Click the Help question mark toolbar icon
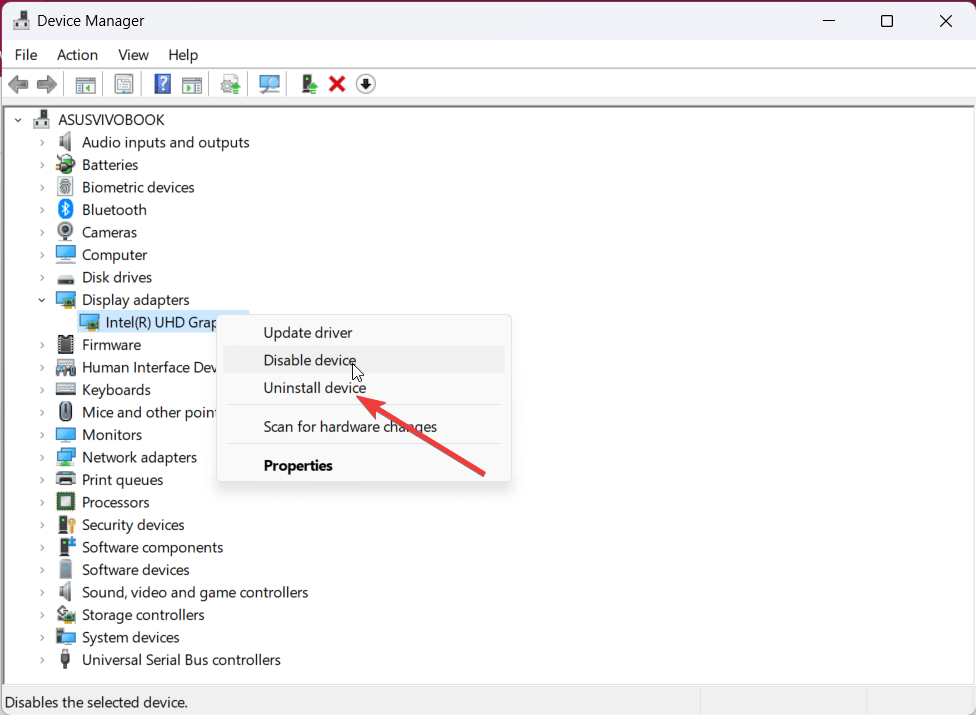976x715 pixels. coord(162,84)
